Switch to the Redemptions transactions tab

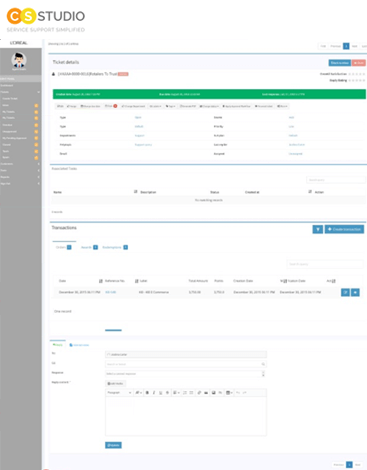(115, 247)
